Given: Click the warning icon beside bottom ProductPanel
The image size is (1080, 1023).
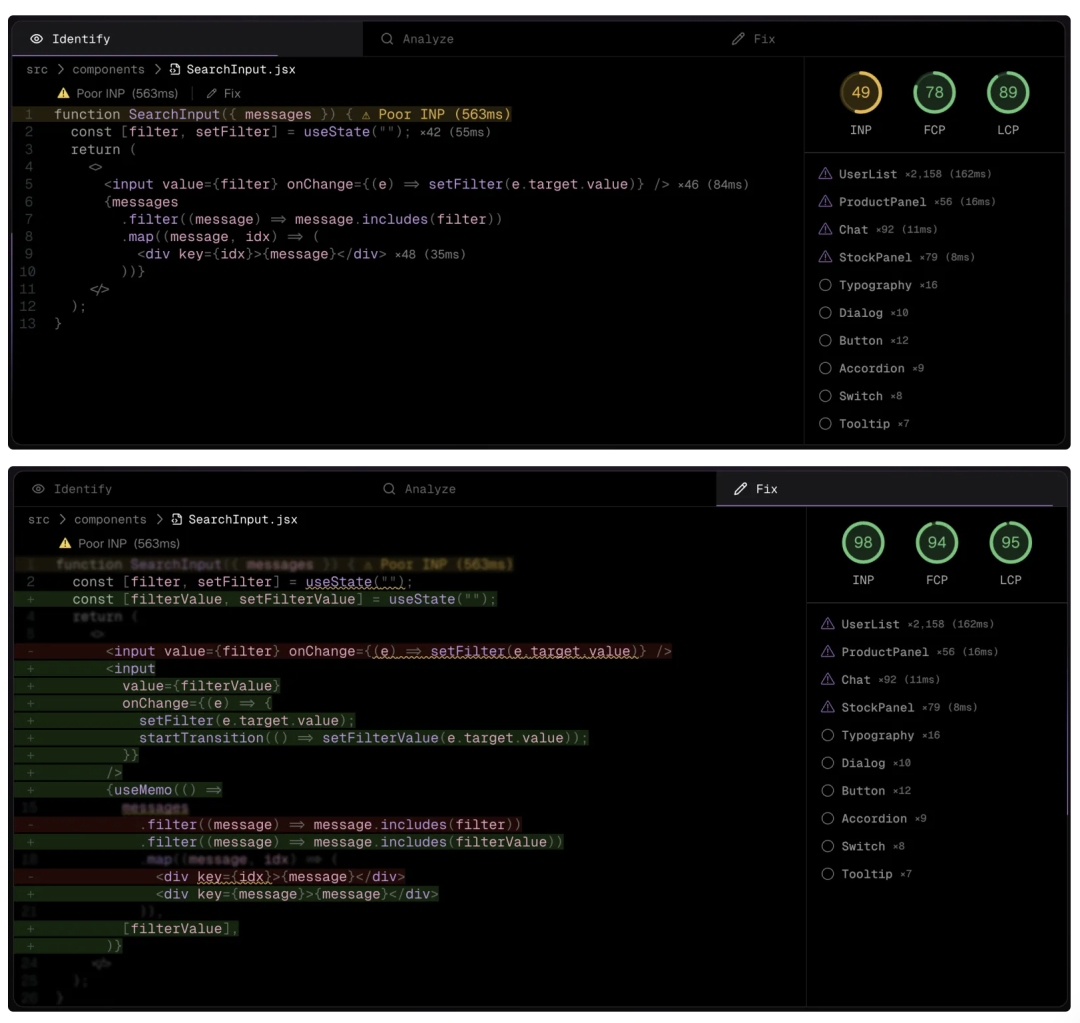Looking at the screenshot, I should (828, 651).
